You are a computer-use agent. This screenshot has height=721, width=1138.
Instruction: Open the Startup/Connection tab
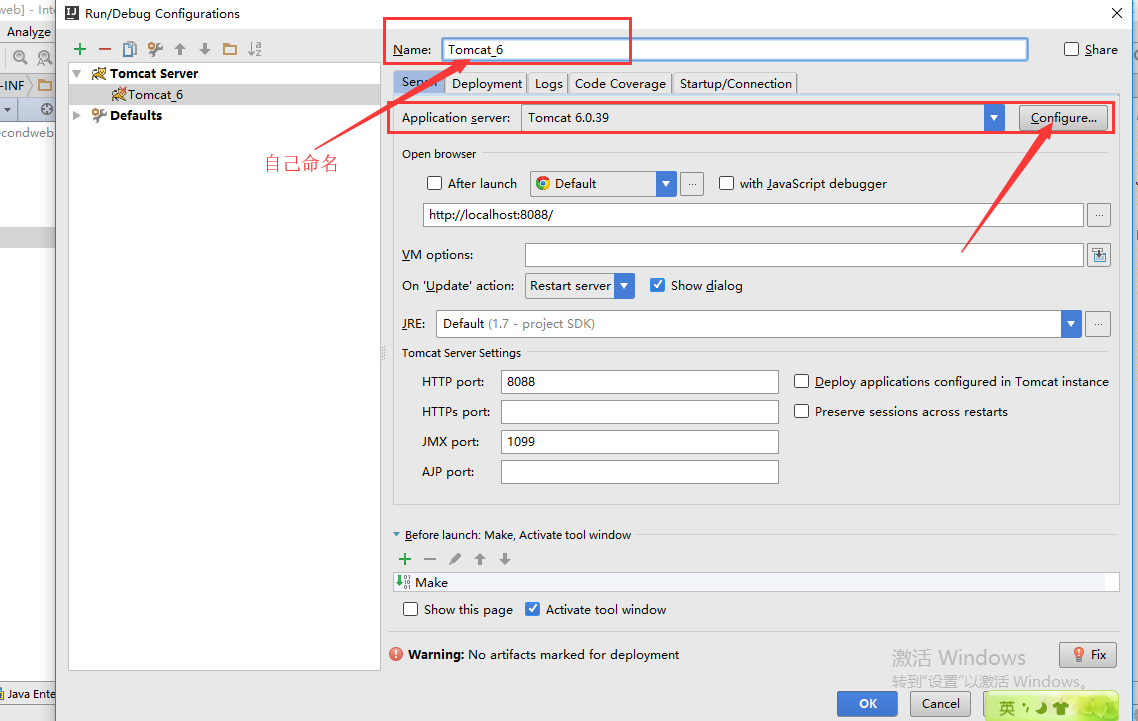coord(735,83)
